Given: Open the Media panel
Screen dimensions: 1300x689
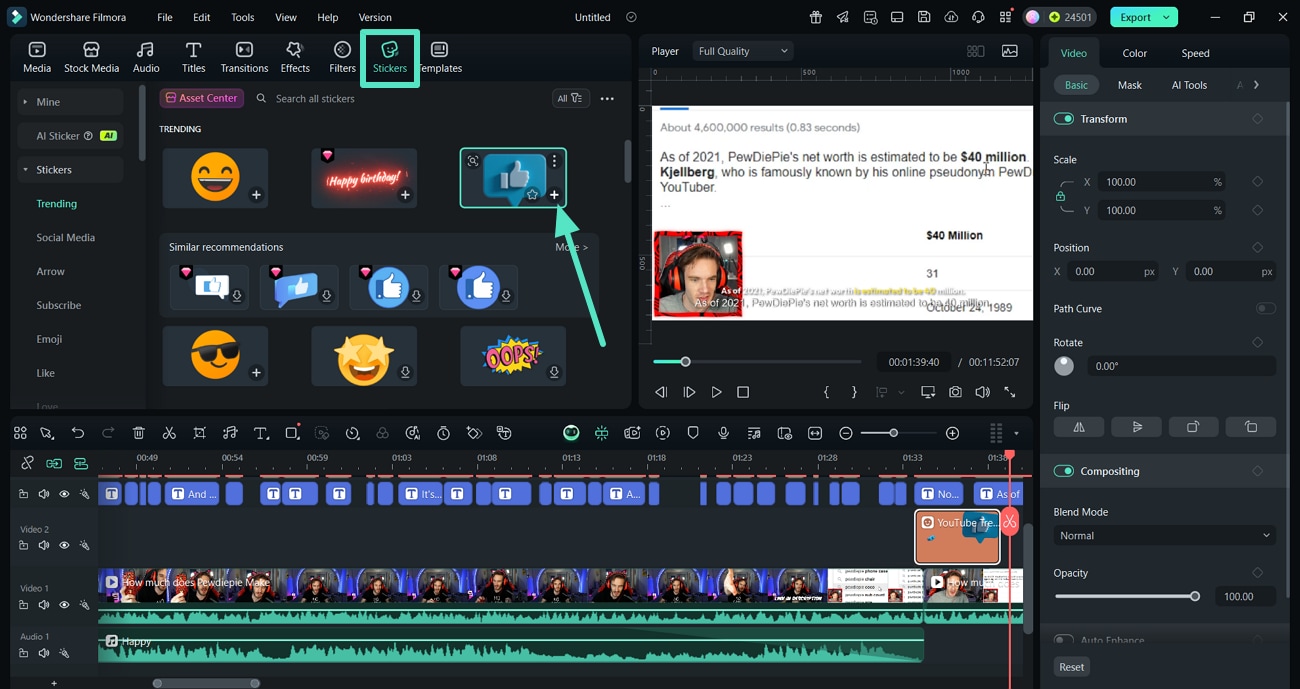Looking at the screenshot, I should click(37, 57).
